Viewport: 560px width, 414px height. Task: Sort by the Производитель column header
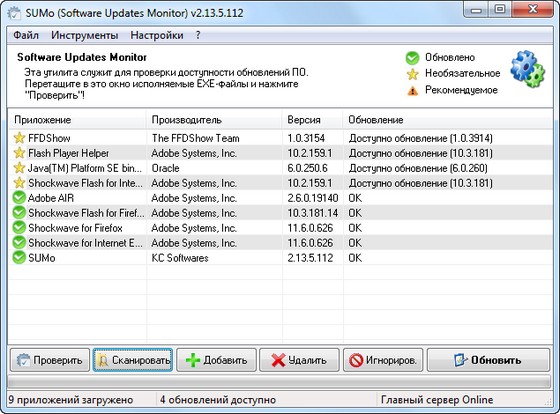(x=214, y=120)
